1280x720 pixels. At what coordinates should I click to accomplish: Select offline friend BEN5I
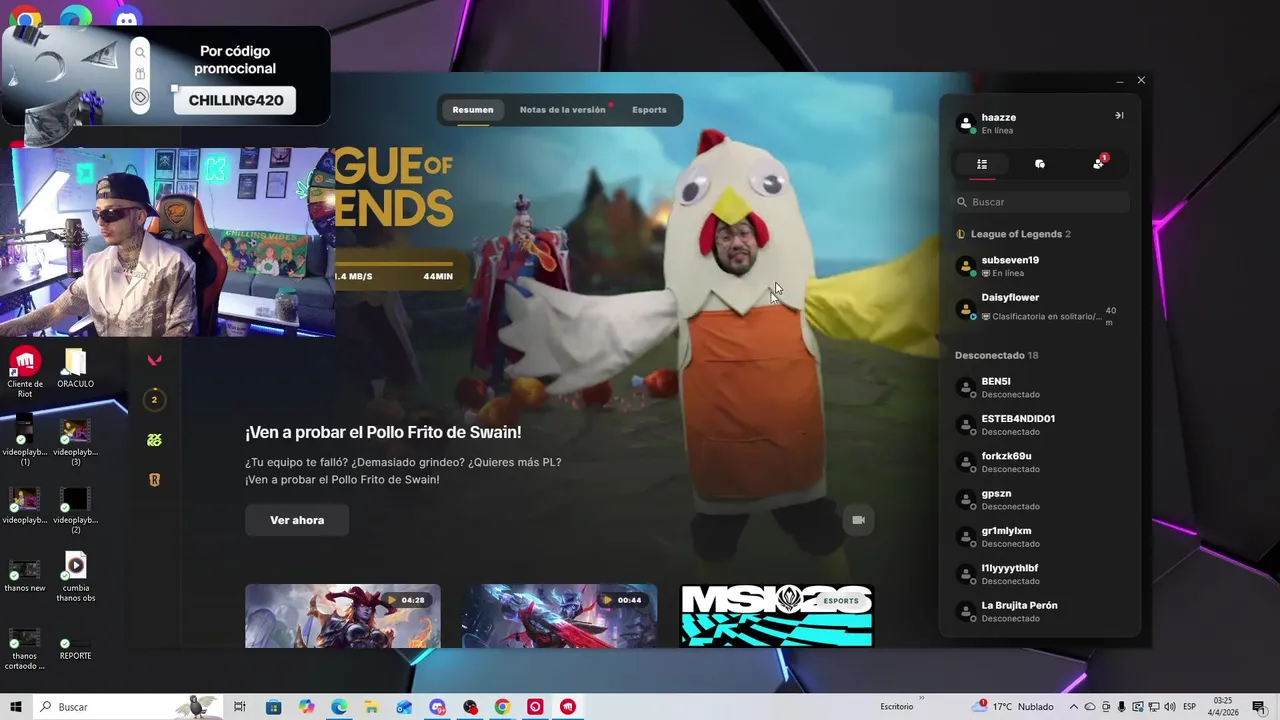point(1040,387)
